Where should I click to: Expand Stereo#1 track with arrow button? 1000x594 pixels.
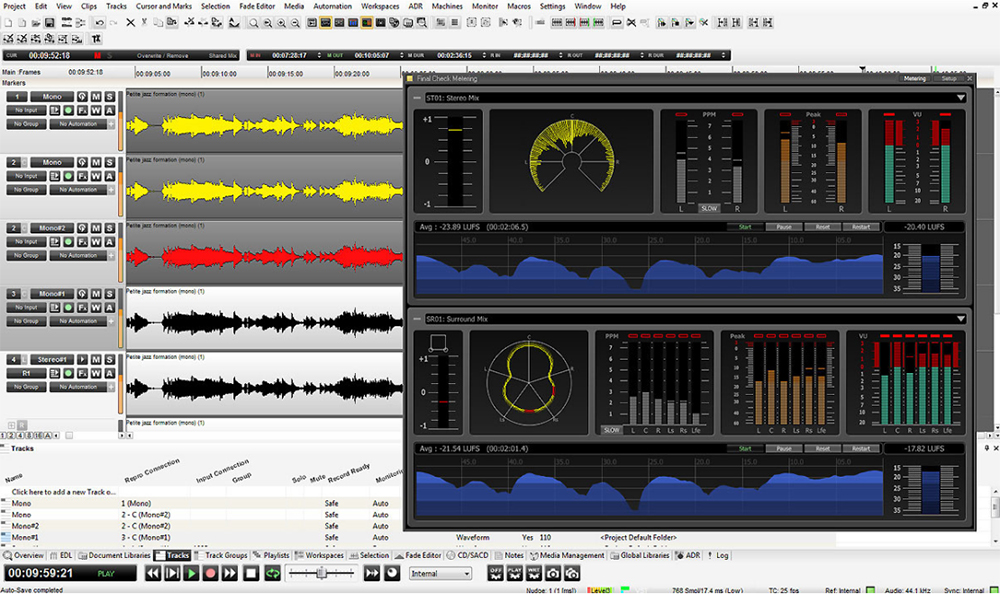pos(82,359)
